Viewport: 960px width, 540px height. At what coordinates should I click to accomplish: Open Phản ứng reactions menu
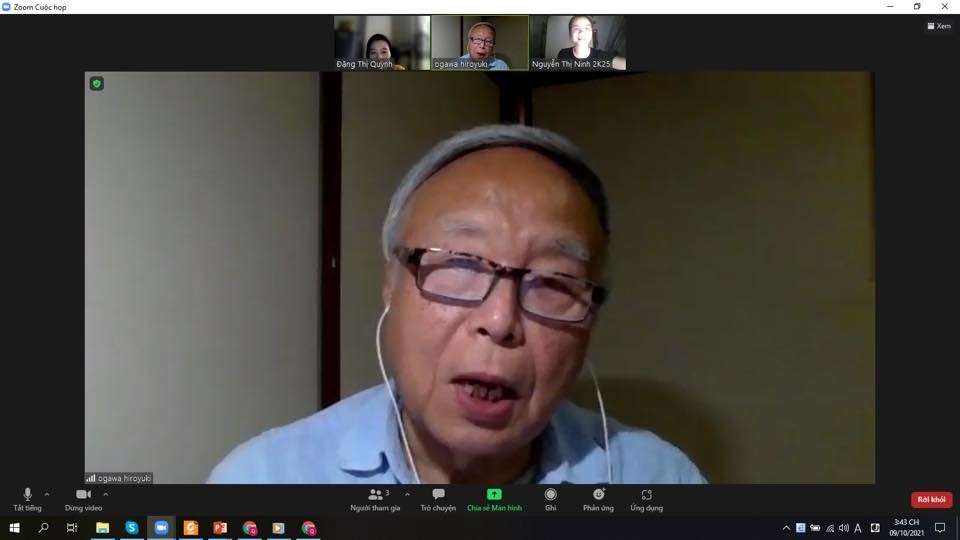(x=598, y=496)
